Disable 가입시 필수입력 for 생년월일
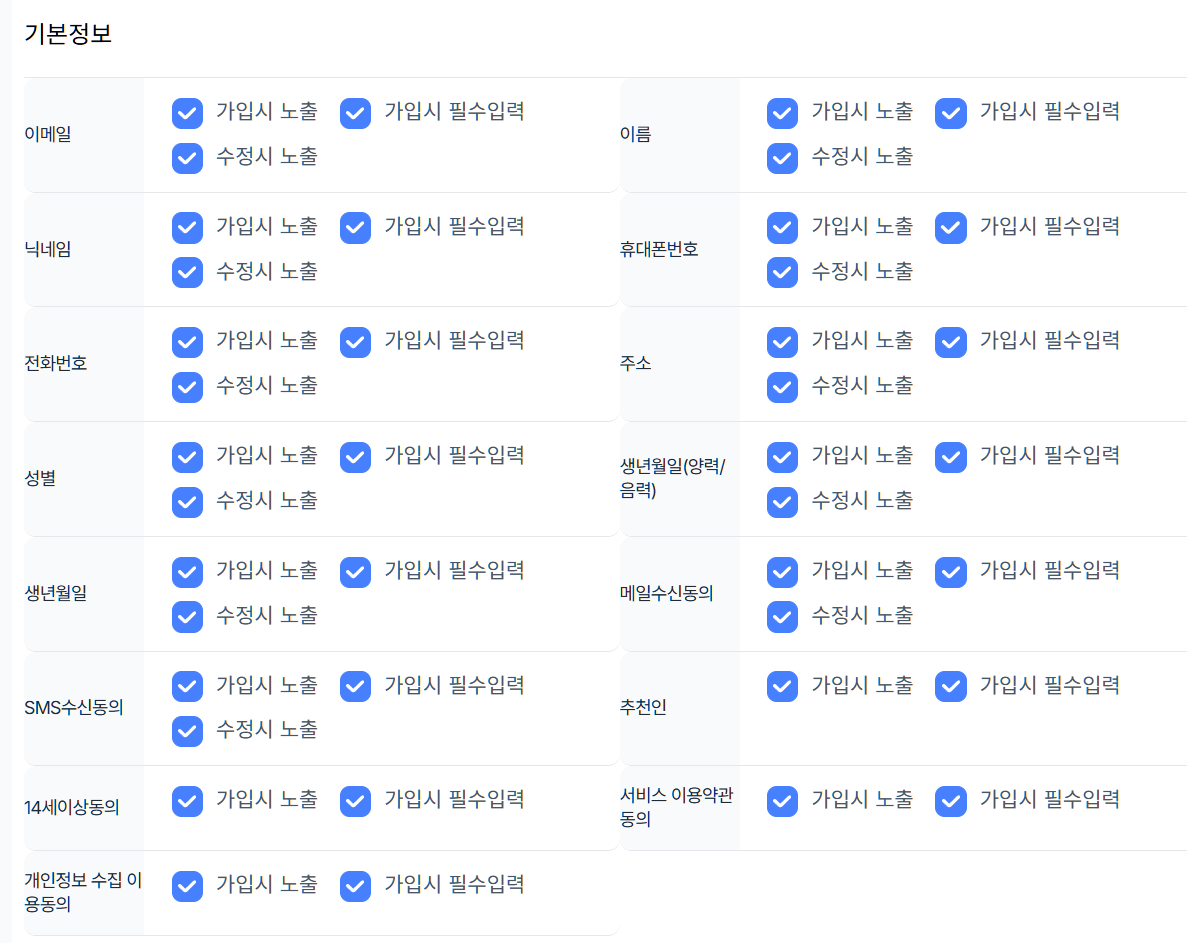Screen dimensions: 1187x943 click(355, 571)
